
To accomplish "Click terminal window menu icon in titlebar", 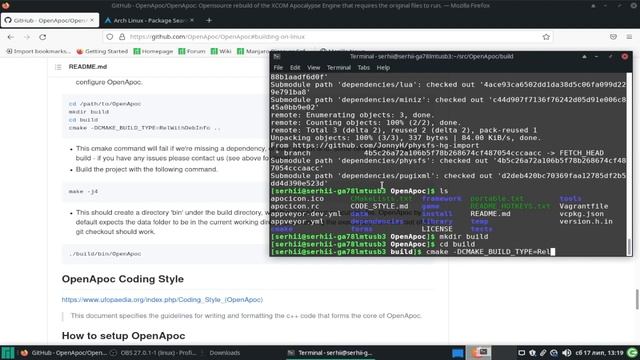I will (276, 56).
